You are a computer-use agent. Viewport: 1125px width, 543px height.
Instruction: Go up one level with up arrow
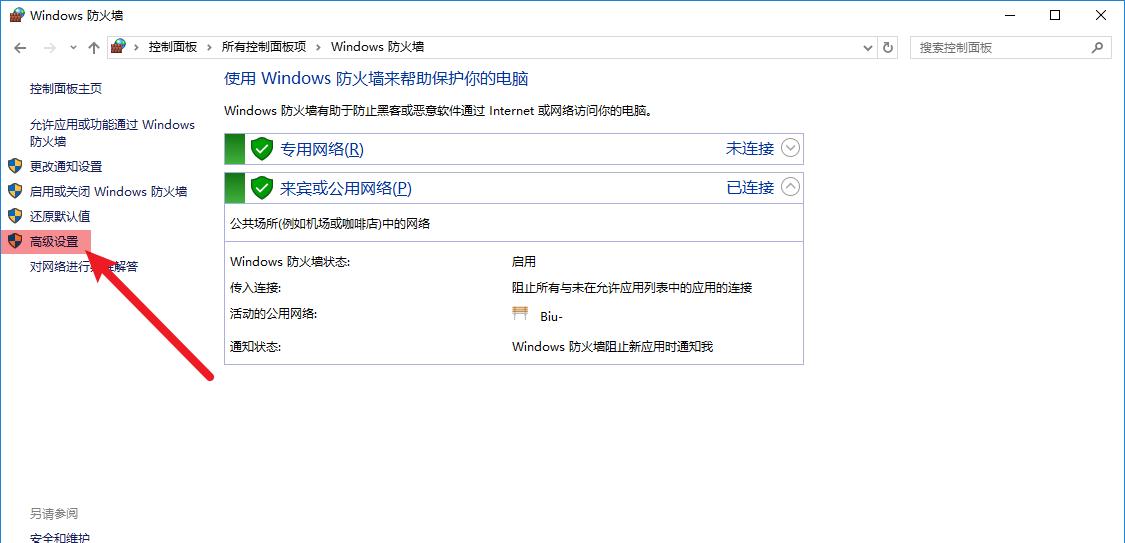(x=93, y=47)
